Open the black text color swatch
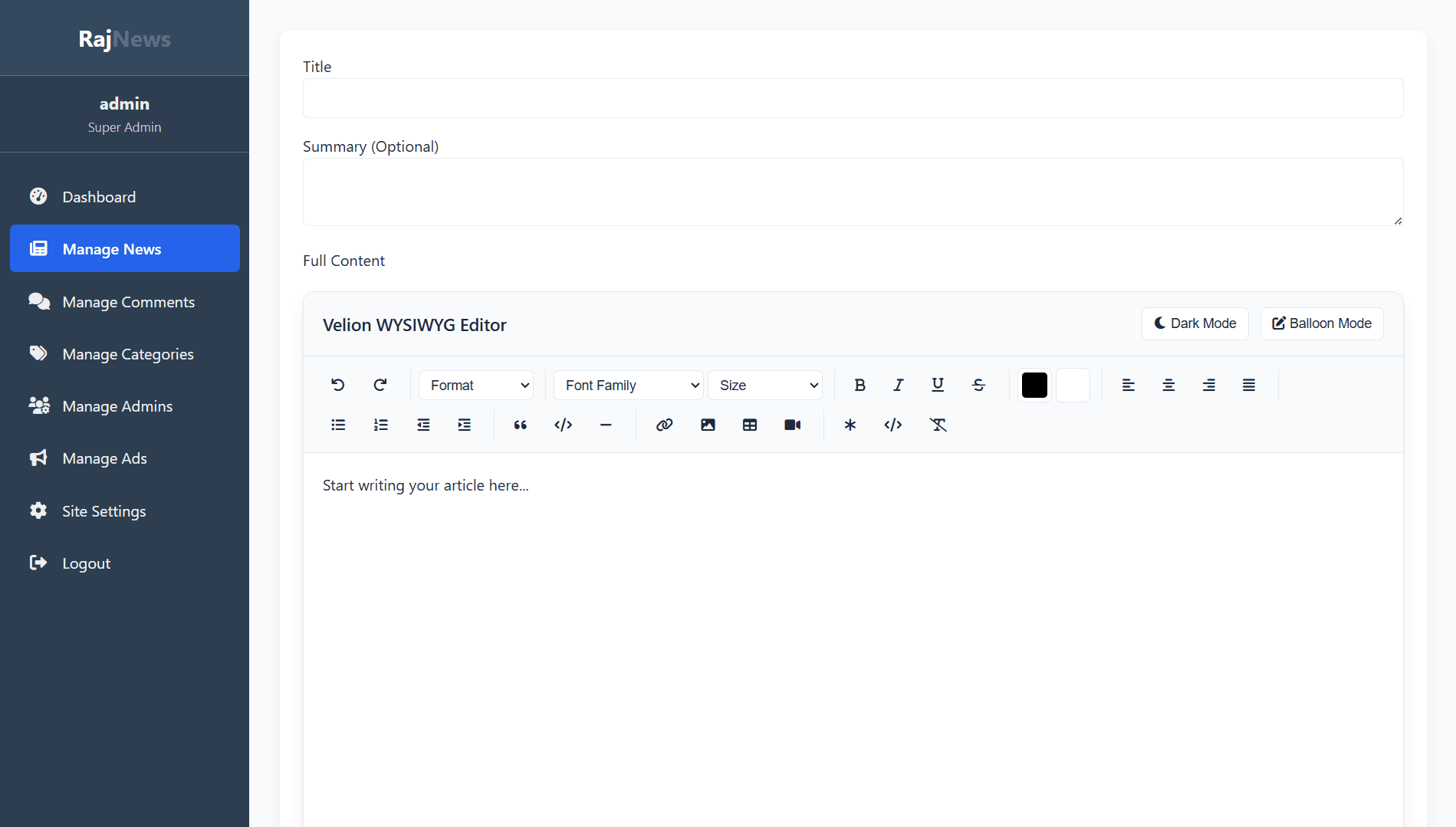Screen dimensions: 1456x827 coord(1034,385)
